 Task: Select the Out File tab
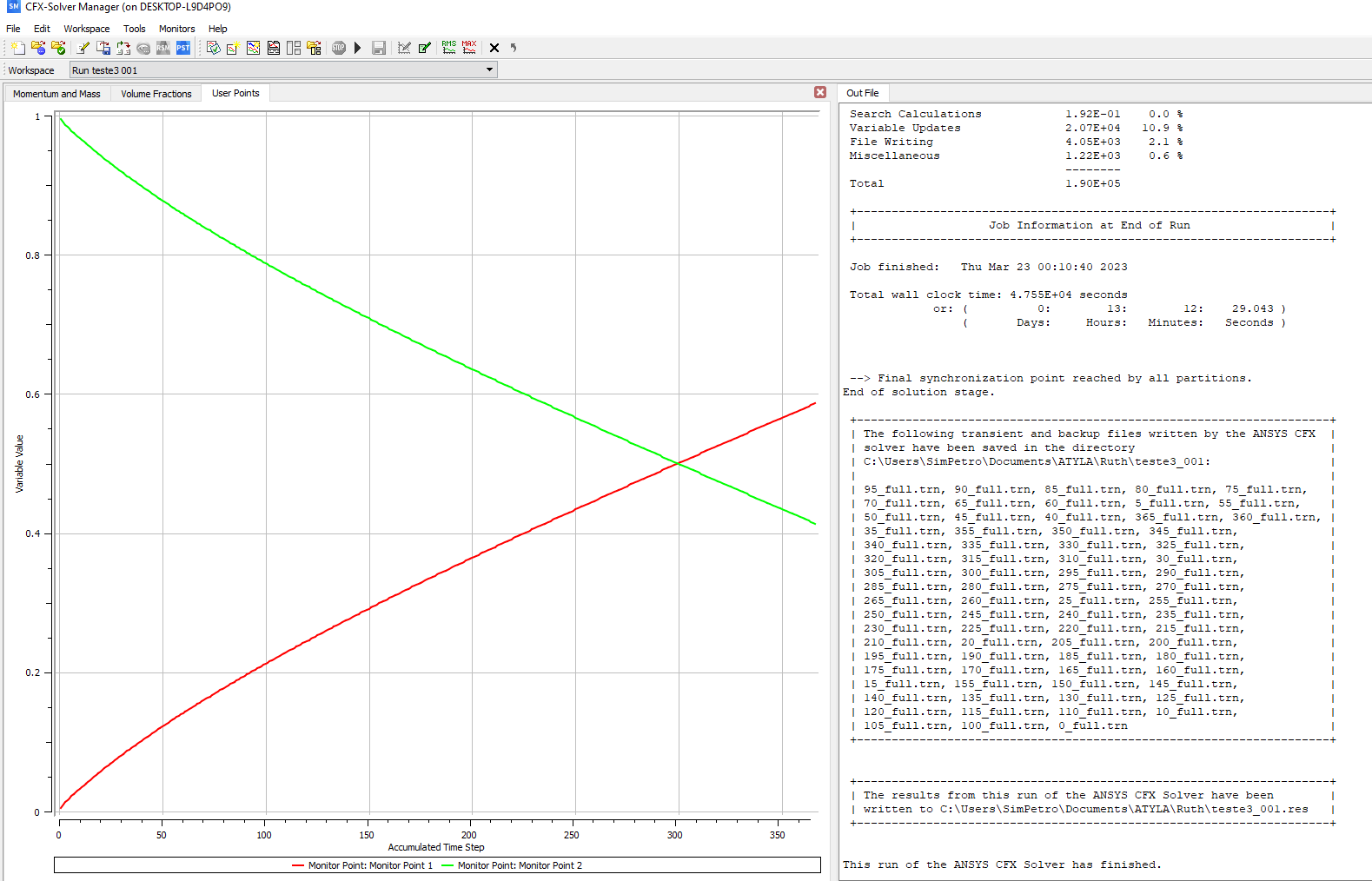click(x=863, y=93)
